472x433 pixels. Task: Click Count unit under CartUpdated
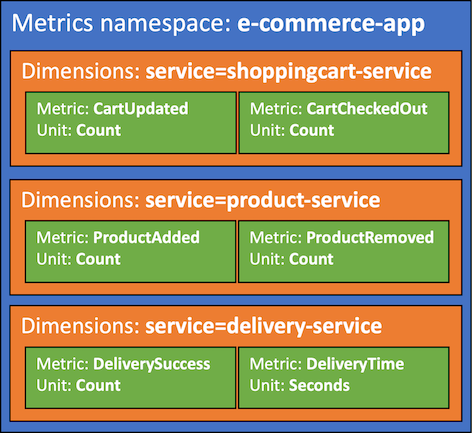click(98, 130)
